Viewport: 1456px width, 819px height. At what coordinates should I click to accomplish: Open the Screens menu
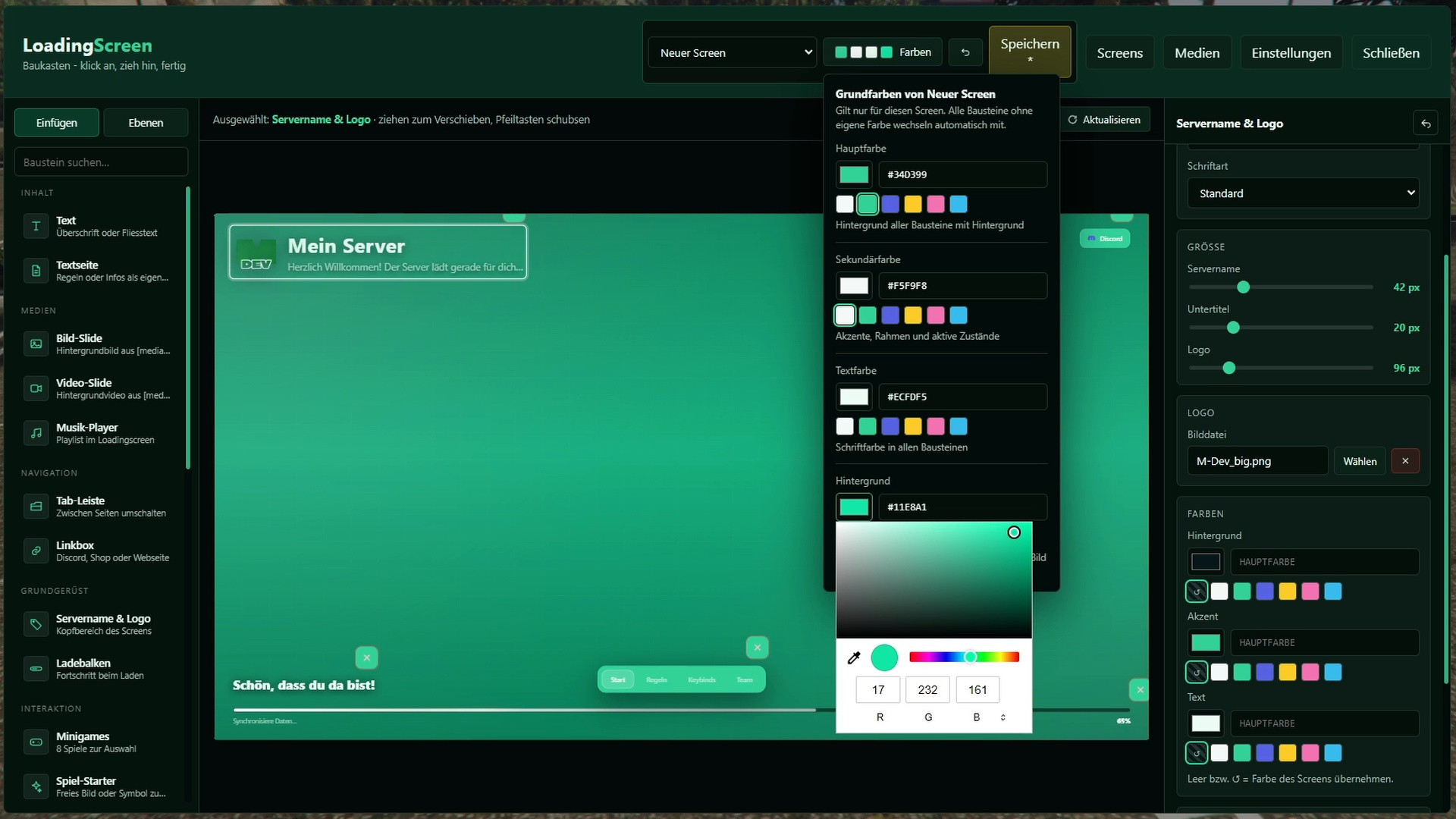(x=1119, y=53)
